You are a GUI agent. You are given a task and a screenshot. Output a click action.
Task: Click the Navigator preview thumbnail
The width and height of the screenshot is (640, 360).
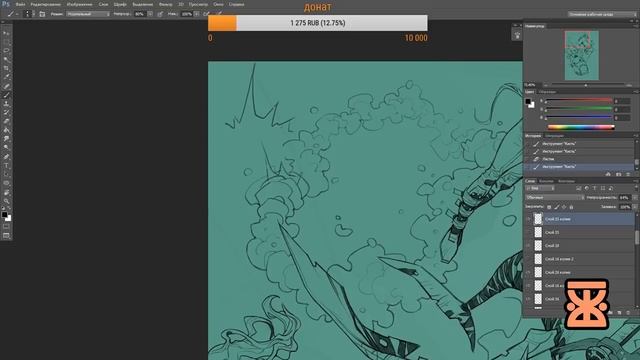point(582,55)
